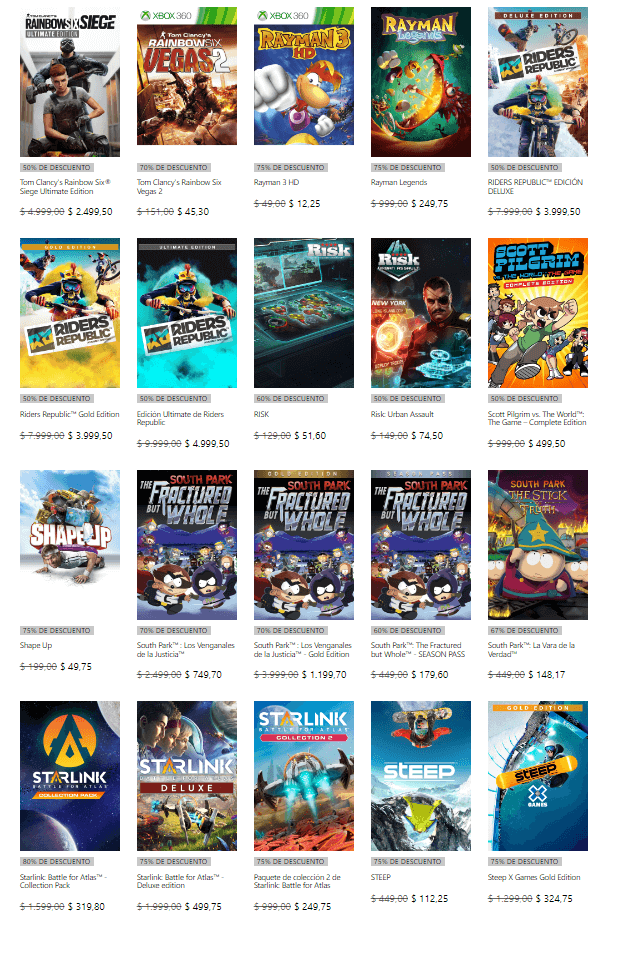Click the Steep X Games Gold Edition cover

[x=538, y=776]
